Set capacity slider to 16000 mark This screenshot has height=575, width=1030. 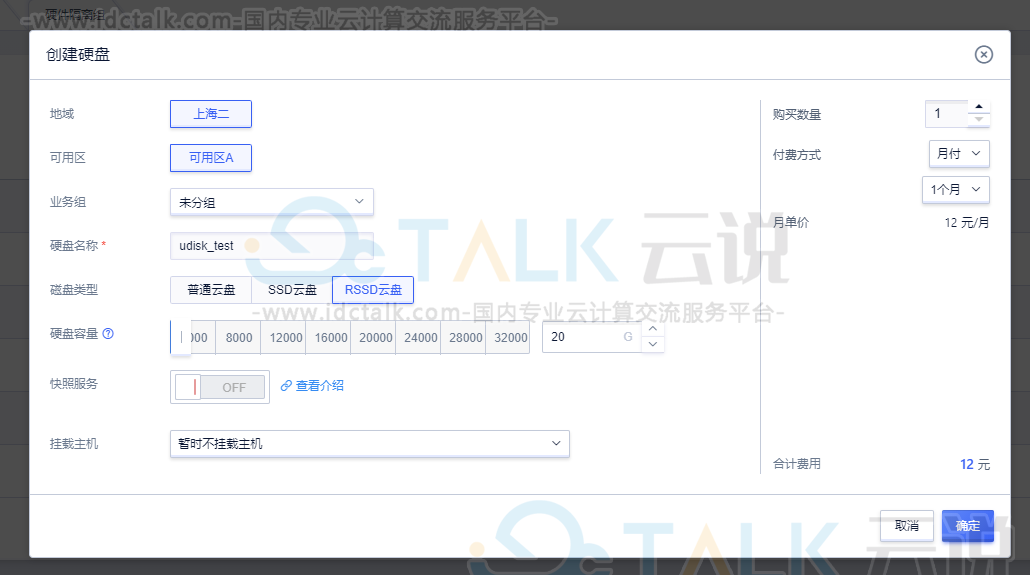coord(330,337)
